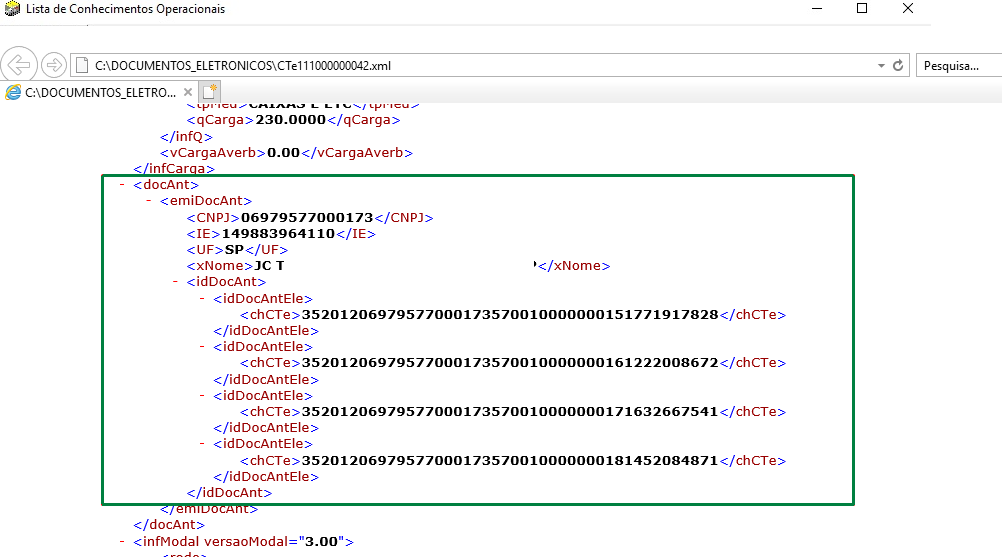Click IE value 149883964110
This screenshot has width=1002, height=557.
(x=278, y=234)
